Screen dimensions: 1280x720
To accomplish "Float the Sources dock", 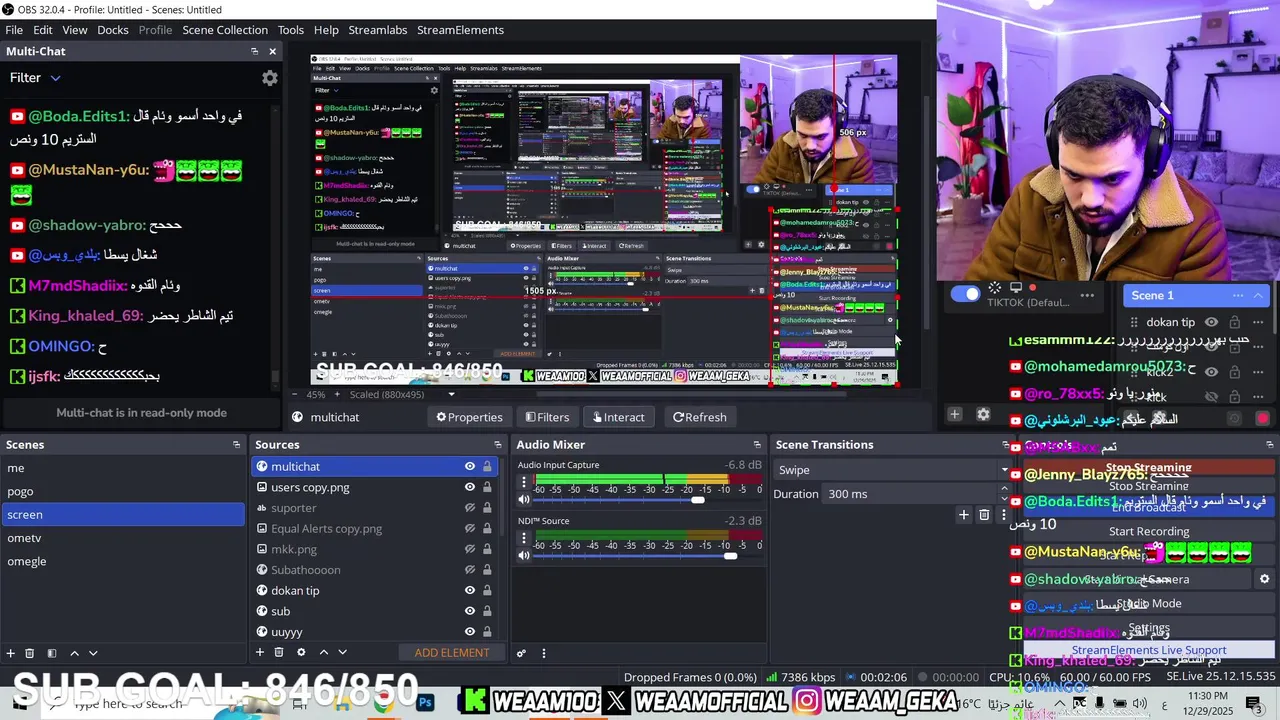I will pyautogui.click(x=497, y=445).
